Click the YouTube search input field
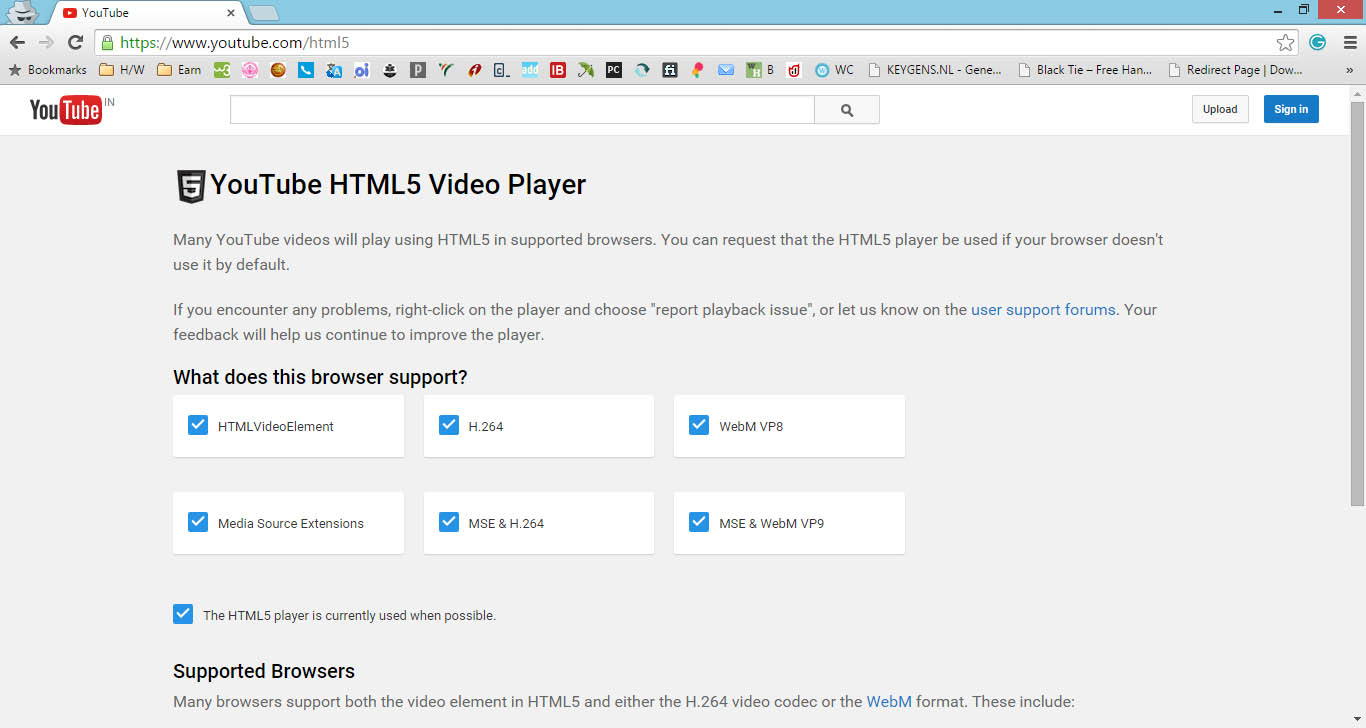This screenshot has width=1366, height=728. (522, 110)
